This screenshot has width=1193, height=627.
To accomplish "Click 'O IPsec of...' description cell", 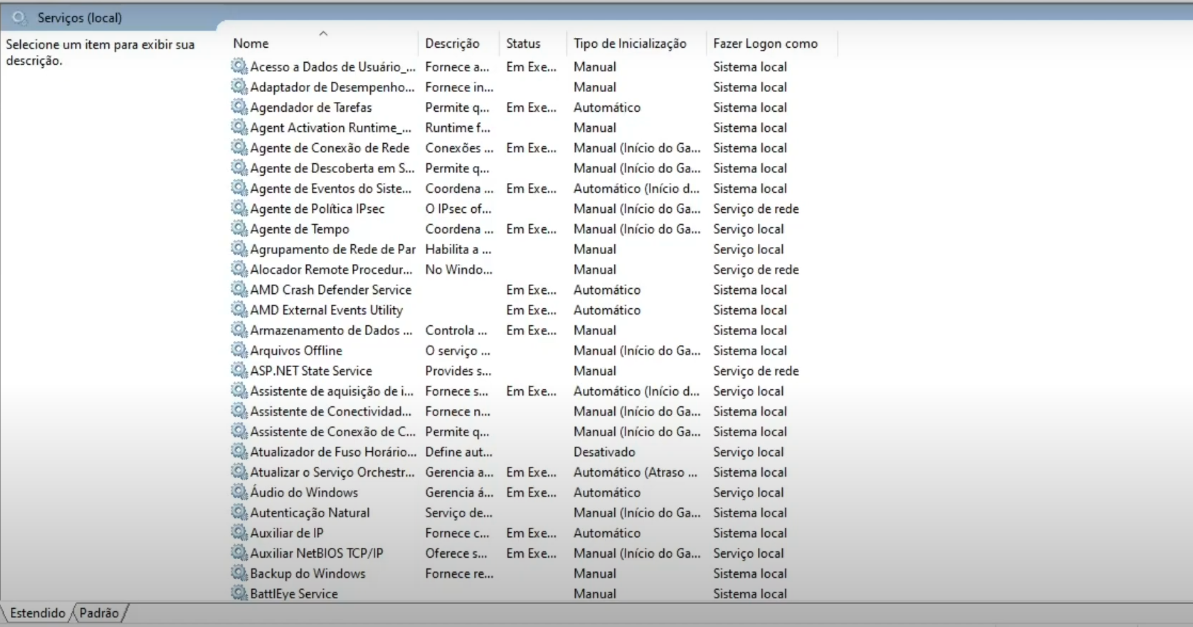I will click(x=458, y=208).
